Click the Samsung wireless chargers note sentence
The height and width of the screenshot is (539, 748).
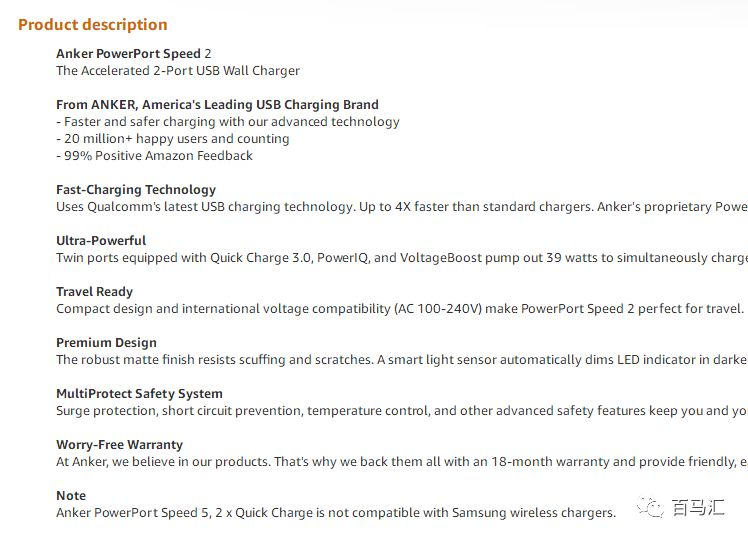point(336,513)
